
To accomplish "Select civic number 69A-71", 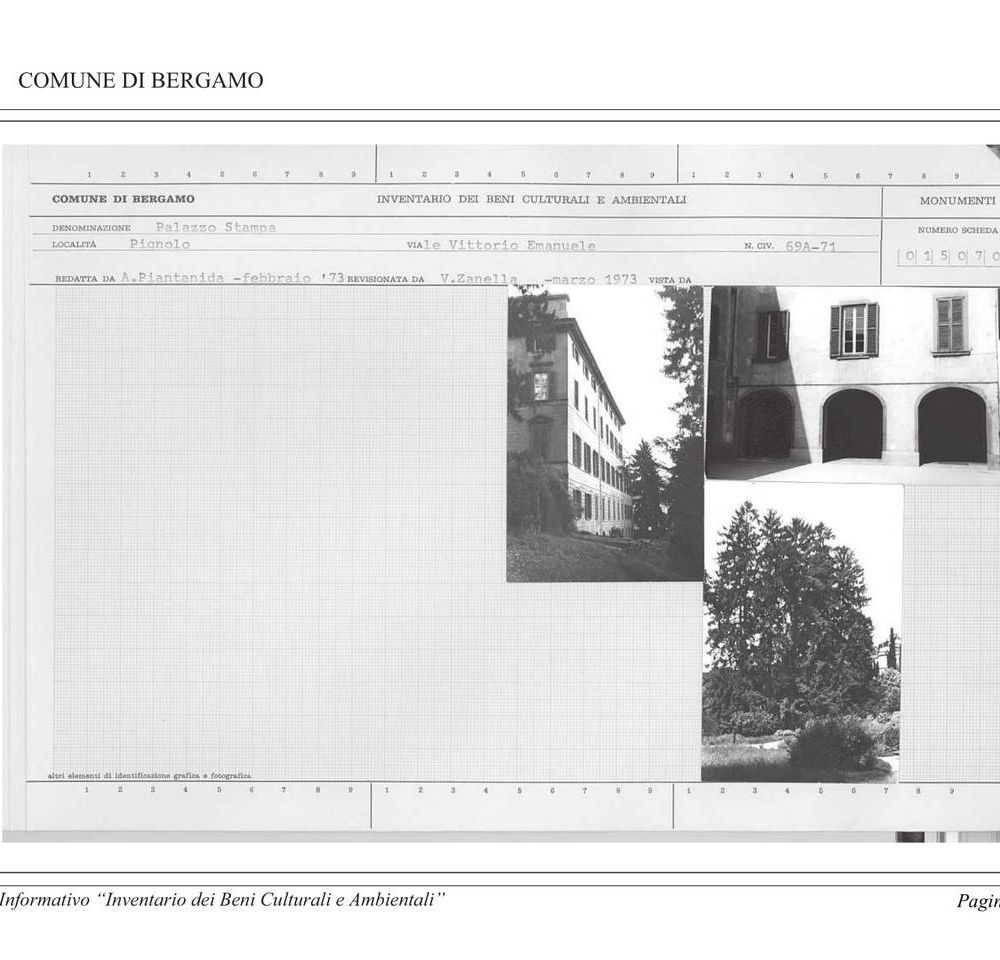I will click(x=811, y=246).
